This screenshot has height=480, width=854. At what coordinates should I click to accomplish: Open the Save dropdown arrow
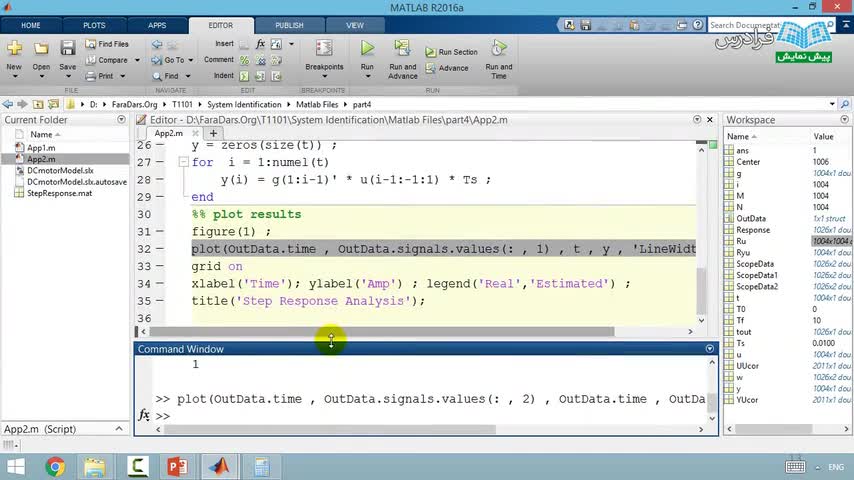coord(68,76)
